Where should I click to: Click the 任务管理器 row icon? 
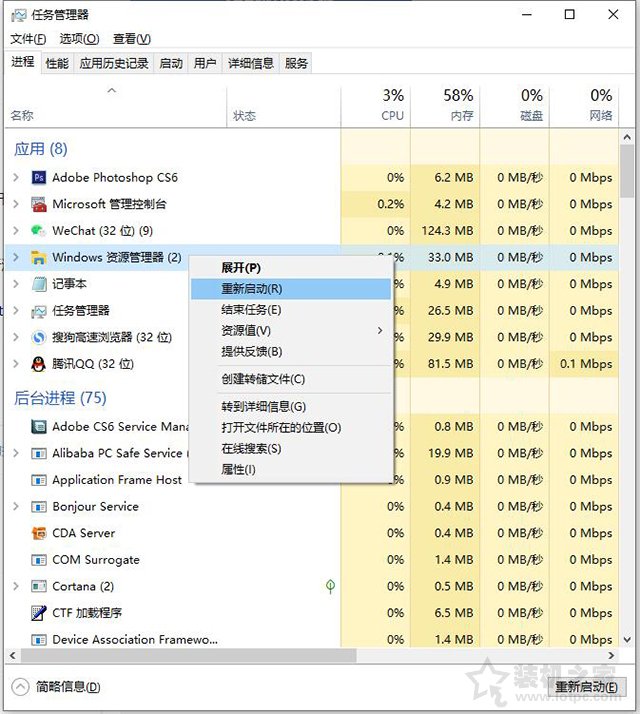click(x=39, y=311)
